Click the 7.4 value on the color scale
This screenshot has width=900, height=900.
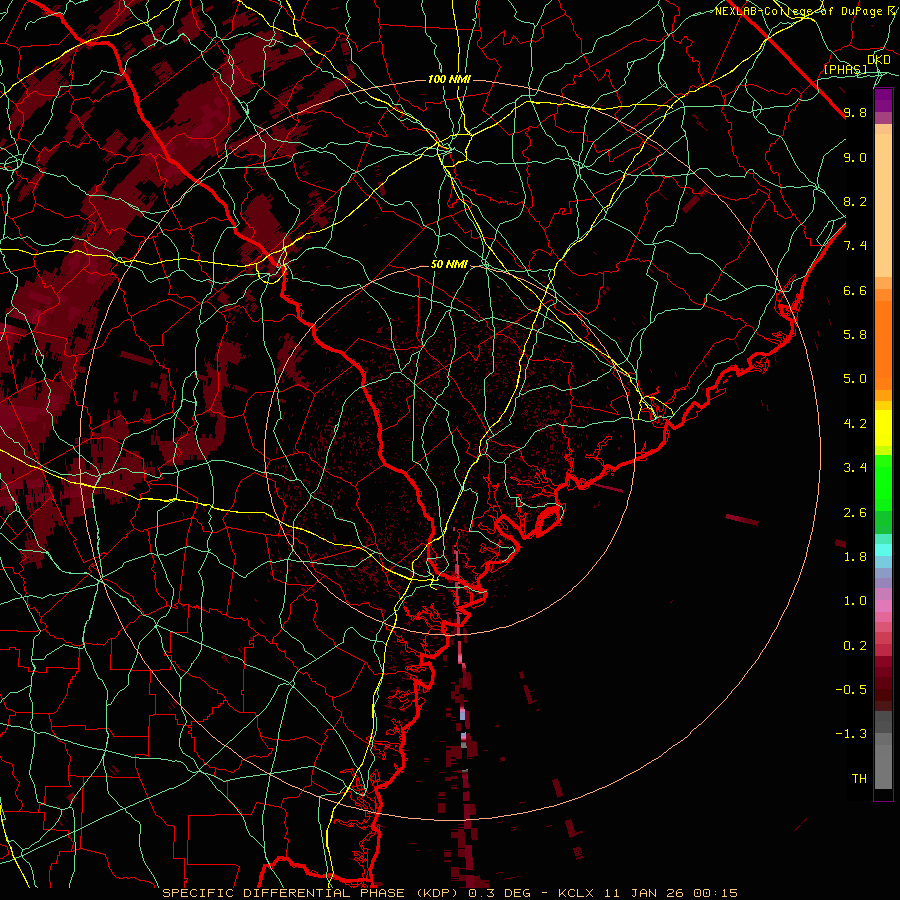855,246
